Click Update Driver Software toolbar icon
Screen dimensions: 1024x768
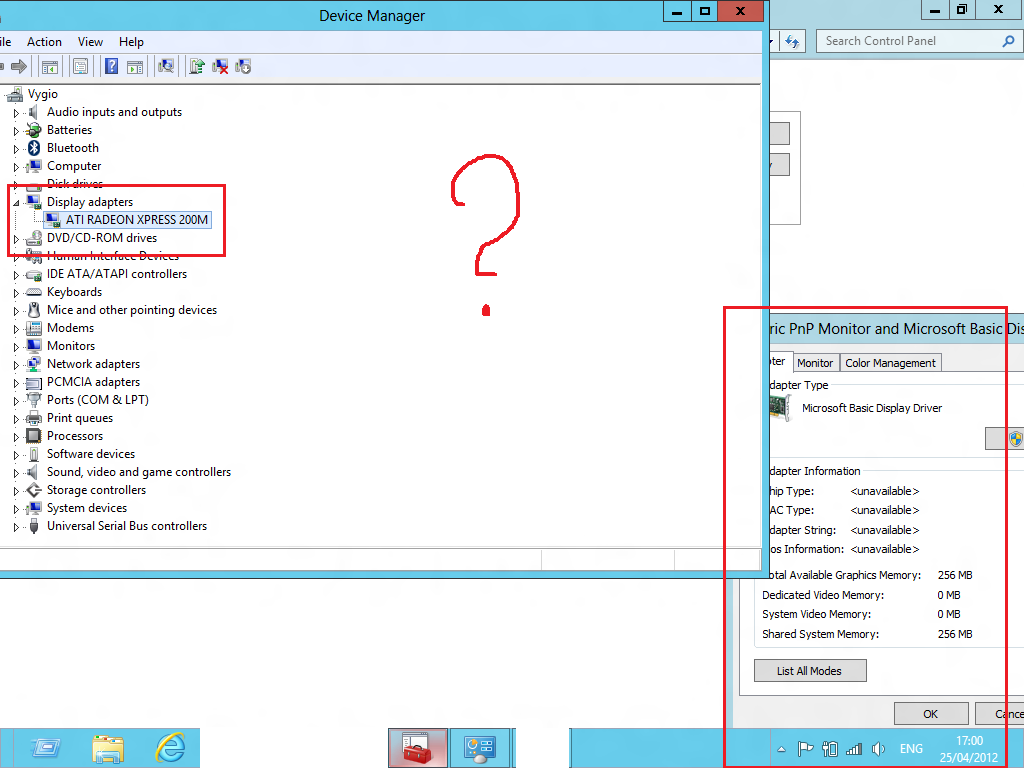[197, 66]
